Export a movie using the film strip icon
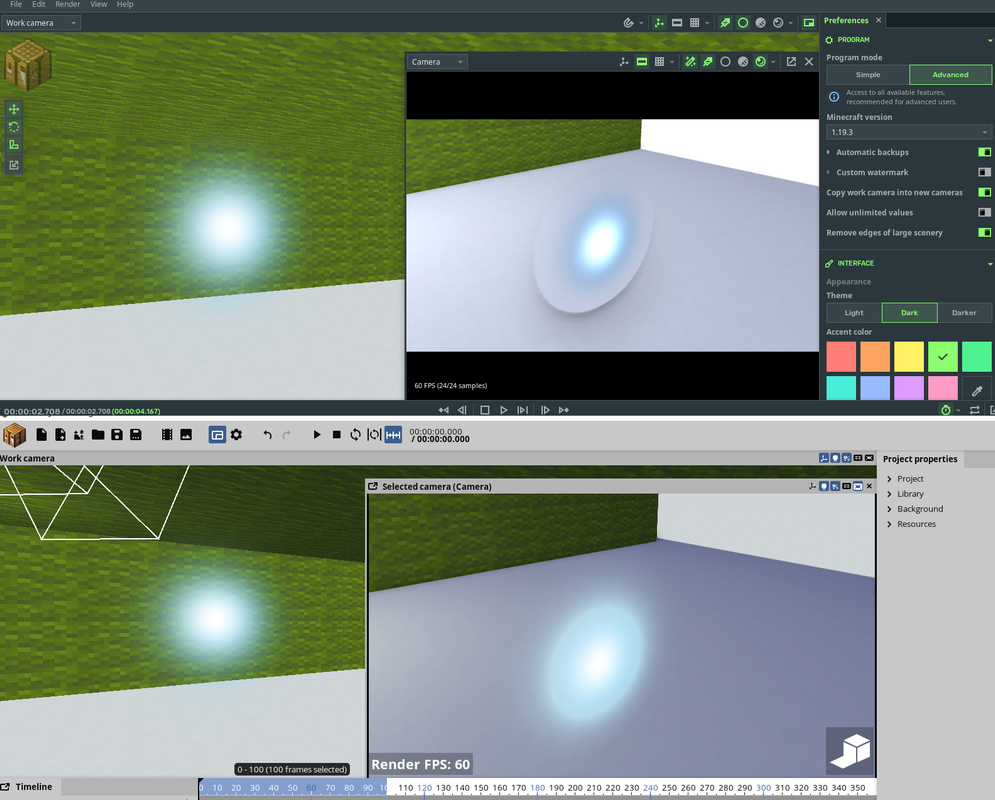The width and height of the screenshot is (995, 800). pos(167,435)
